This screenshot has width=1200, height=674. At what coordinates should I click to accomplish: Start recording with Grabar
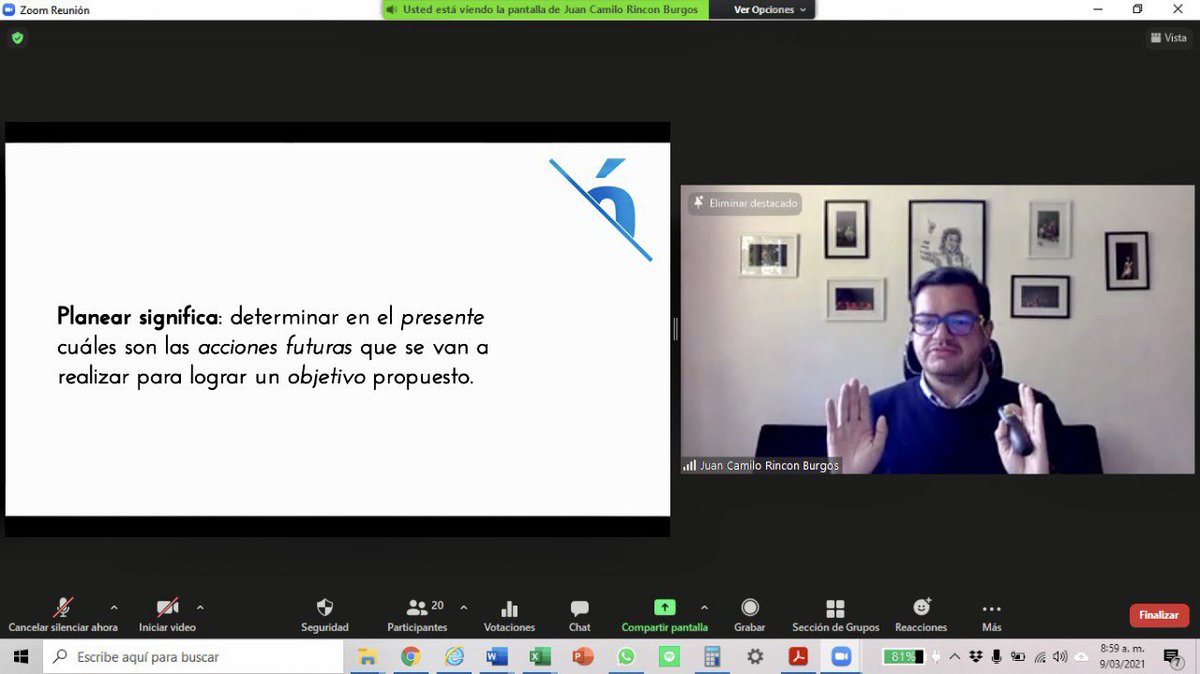(x=749, y=615)
